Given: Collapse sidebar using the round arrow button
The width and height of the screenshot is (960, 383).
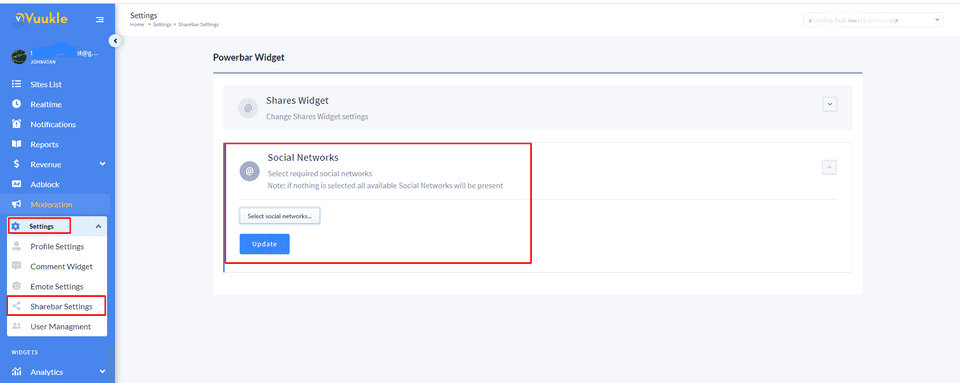Looking at the screenshot, I should (114, 41).
